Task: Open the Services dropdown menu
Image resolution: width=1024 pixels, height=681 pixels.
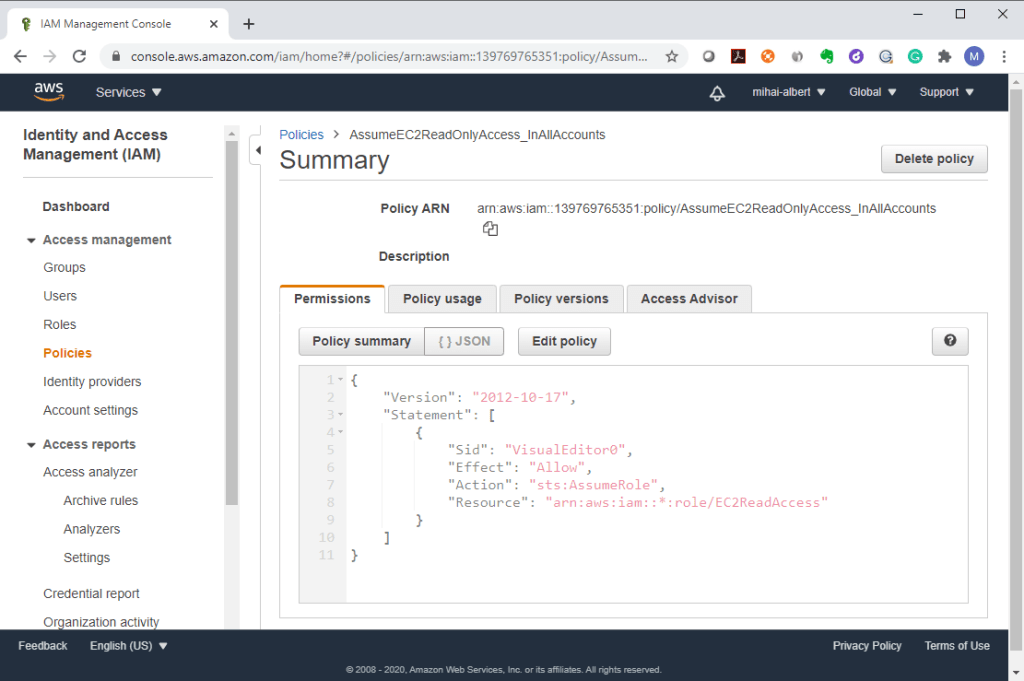Action: point(128,92)
